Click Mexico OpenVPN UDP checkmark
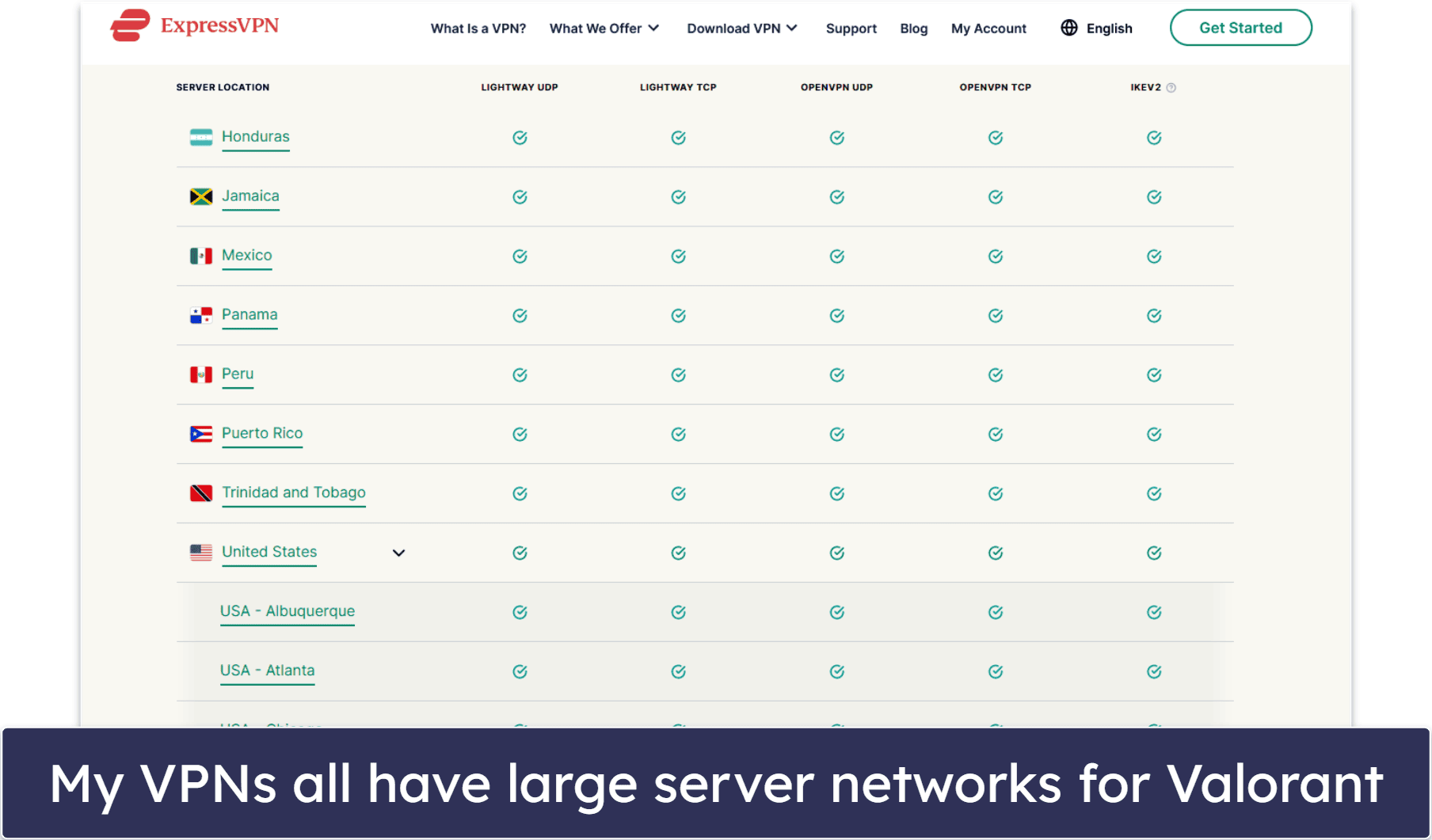Image resolution: width=1432 pixels, height=840 pixels. click(836, 257)
